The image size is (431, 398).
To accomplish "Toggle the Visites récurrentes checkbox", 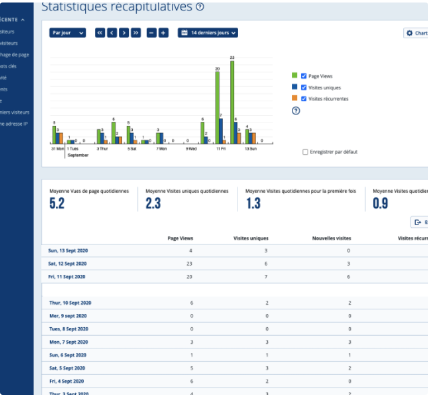I will [304, 99].
